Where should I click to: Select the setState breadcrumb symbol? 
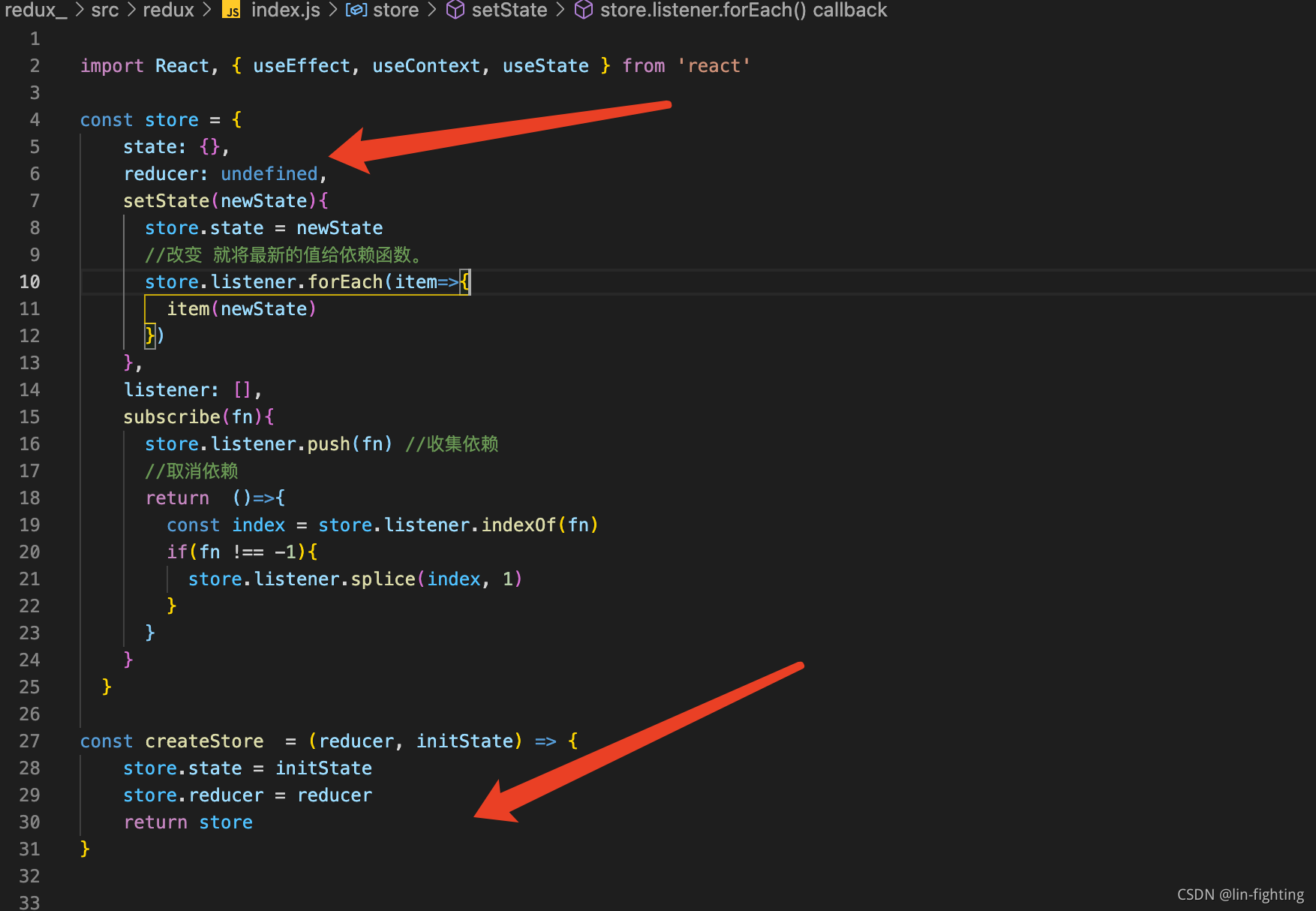click(x=509, y=11)
